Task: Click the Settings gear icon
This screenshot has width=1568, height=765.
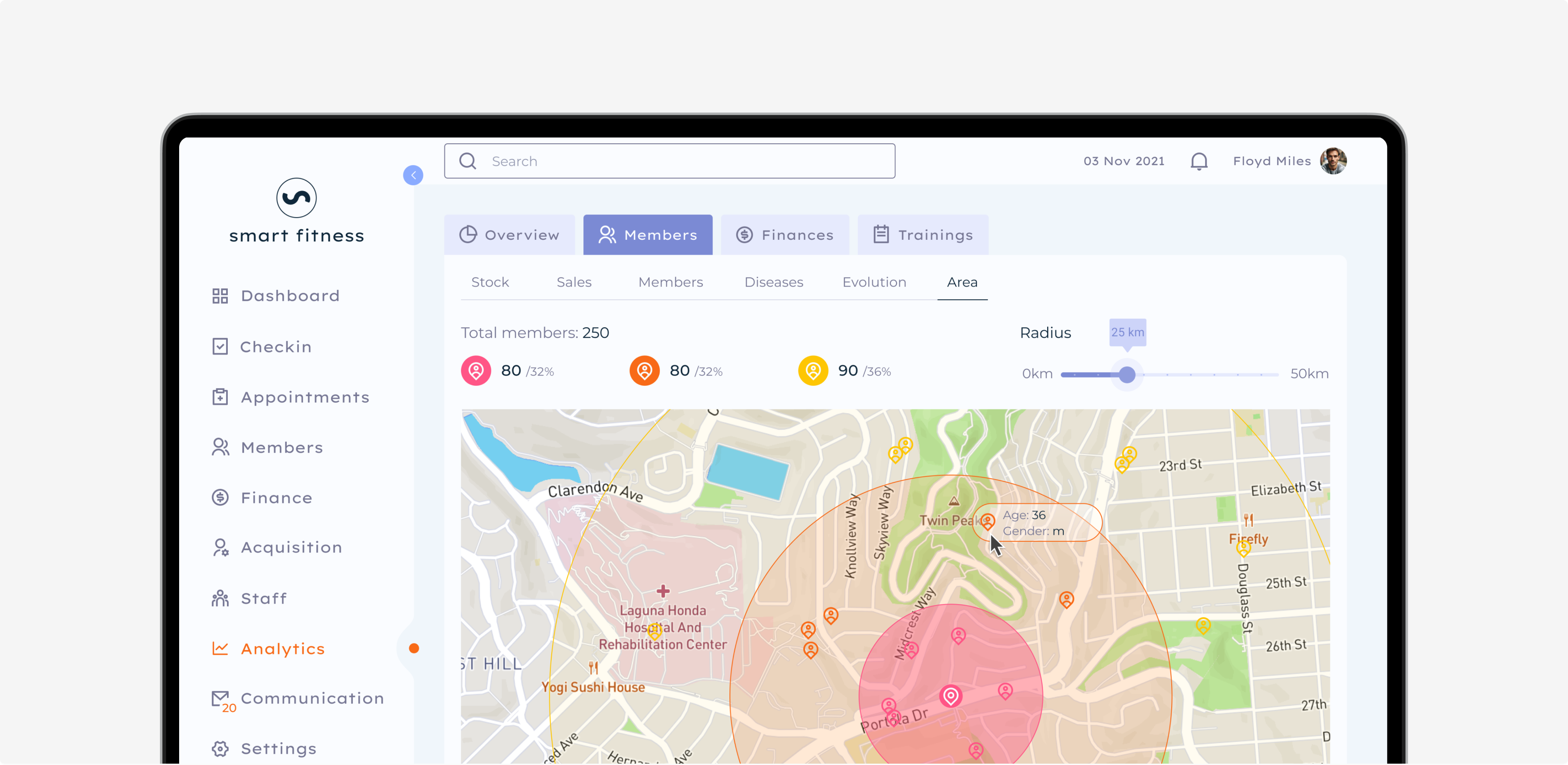Action: click(220, 748)
